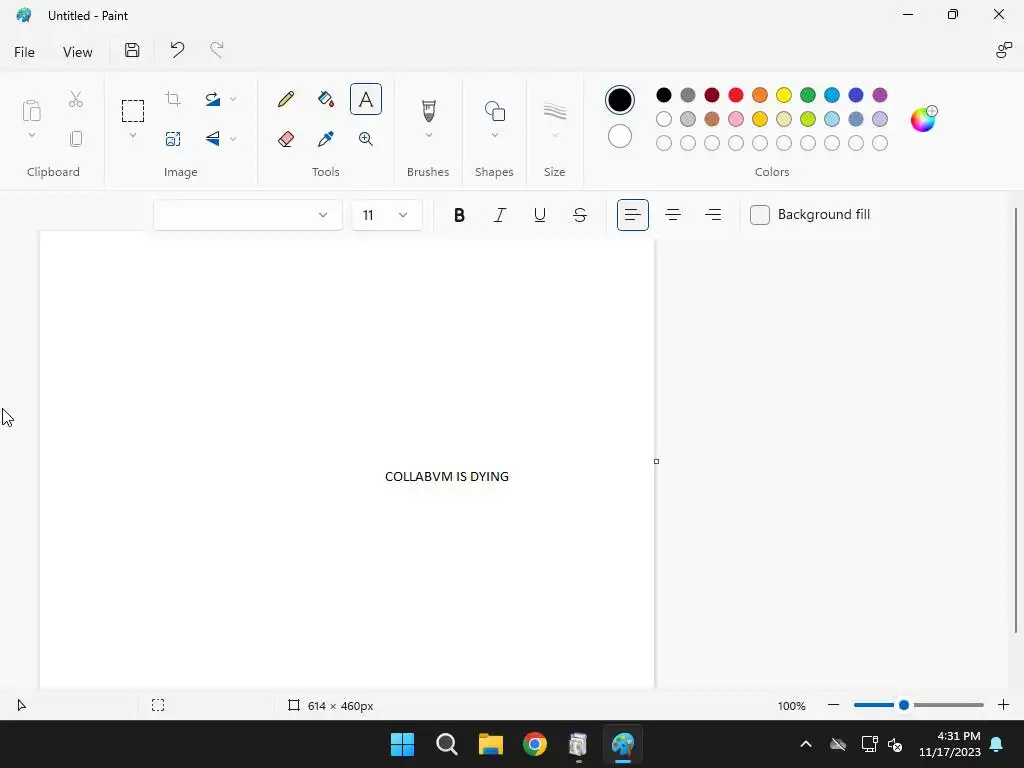Set text alignment to right
Screen dimensions: 1024x768
(x=713, y=215)
